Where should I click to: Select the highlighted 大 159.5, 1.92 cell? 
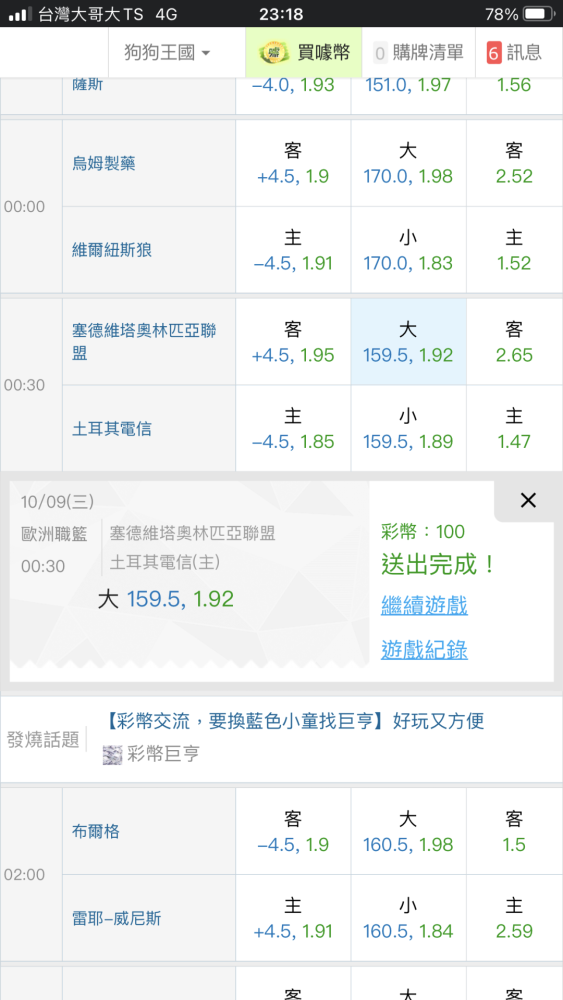[x=408, y=342]
